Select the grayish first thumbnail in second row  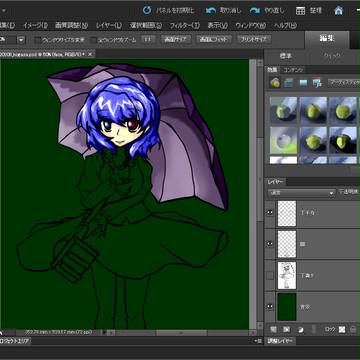tap(283, 140)
